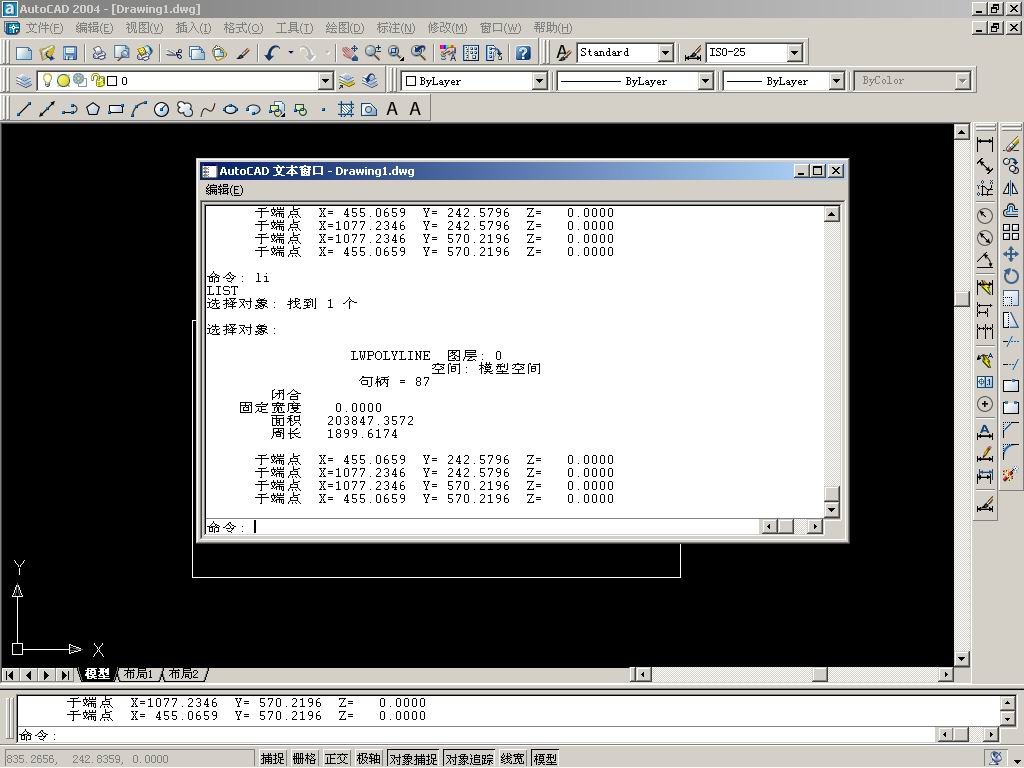Activate the Zoom realtime tool
The width and height of the screenshot is (1024, 768).
[373, 53]
